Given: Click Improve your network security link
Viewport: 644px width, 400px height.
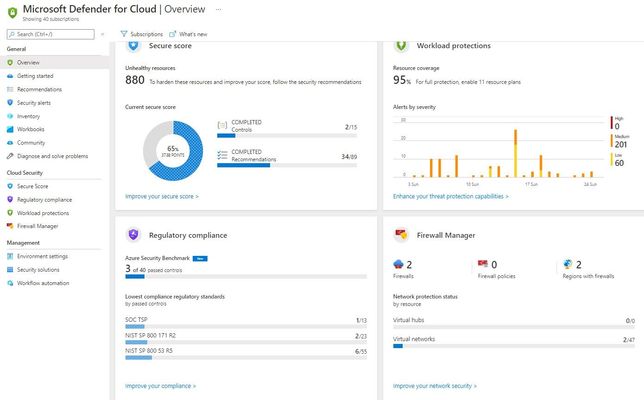Looking at the screenshot, I should tap(435, 386).
